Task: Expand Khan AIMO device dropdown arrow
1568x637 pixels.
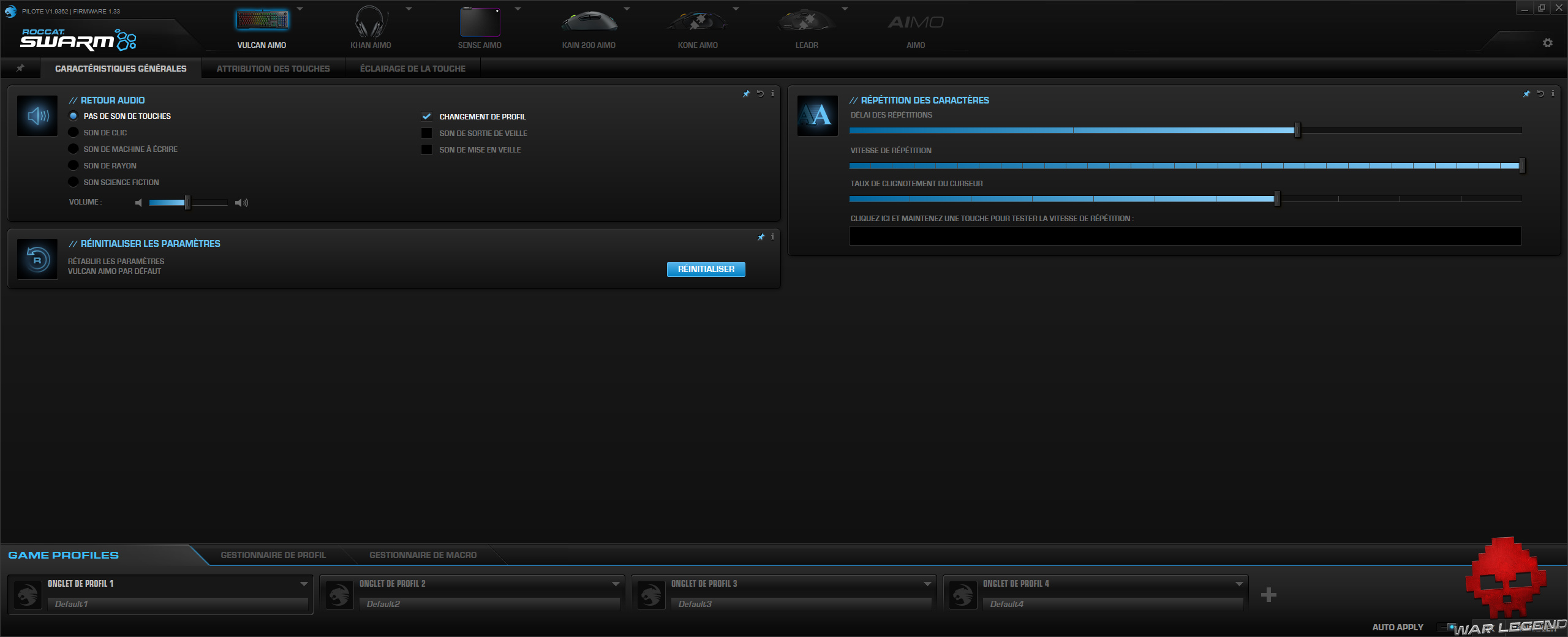Action: (409, 9)
